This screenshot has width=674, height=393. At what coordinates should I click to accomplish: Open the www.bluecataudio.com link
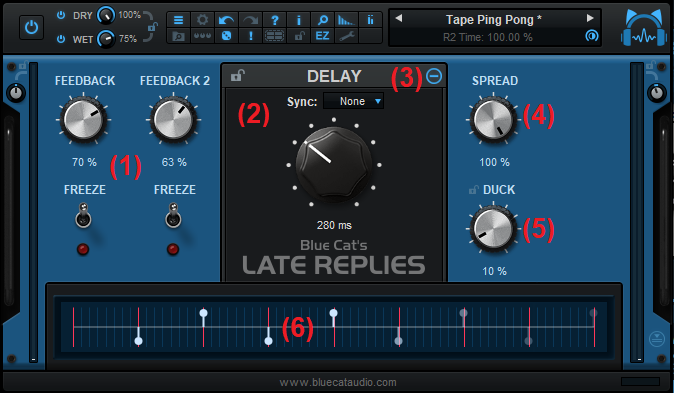click(338, 382)
